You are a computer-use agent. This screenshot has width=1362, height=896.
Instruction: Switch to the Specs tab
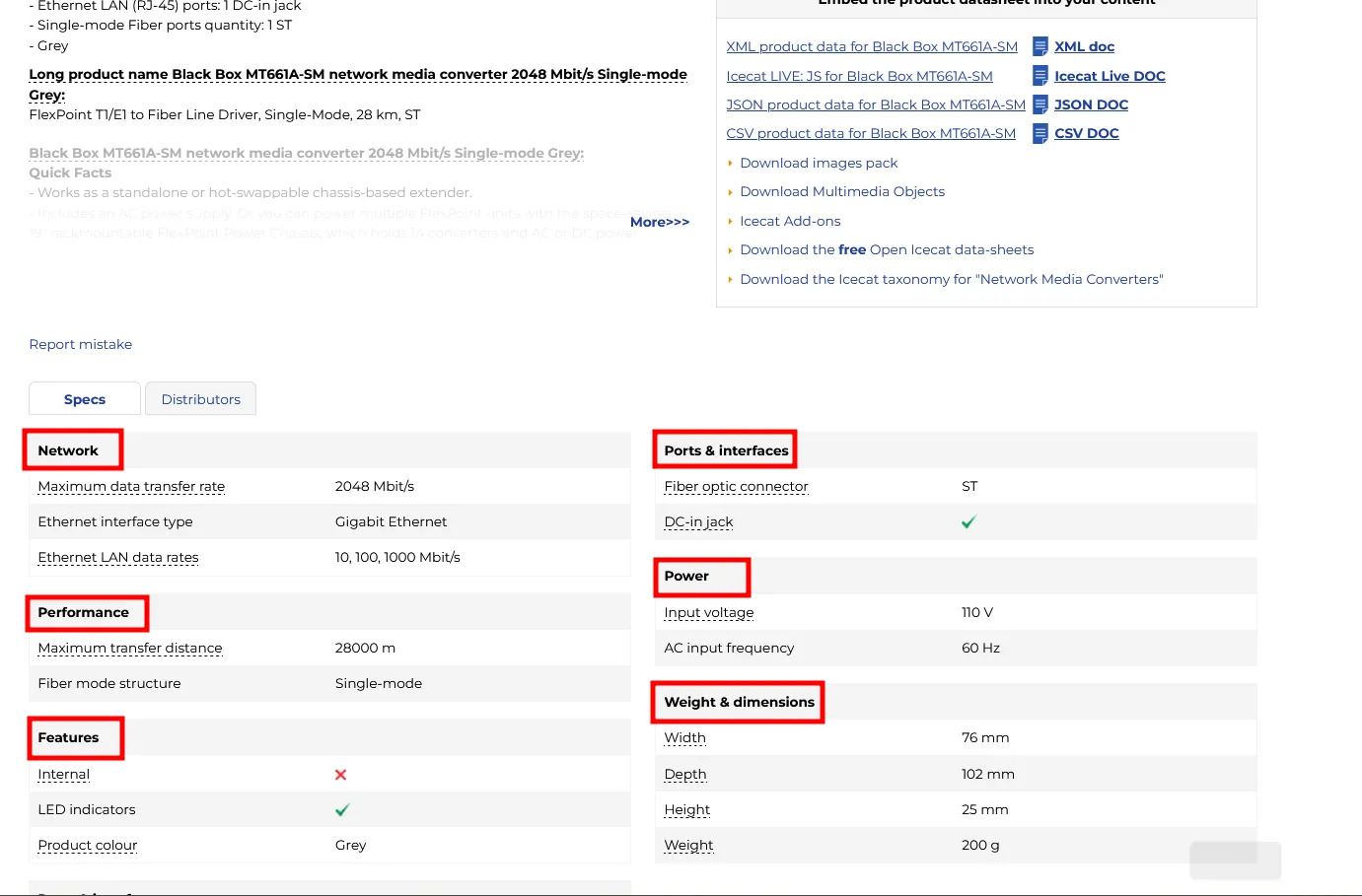(85, 399)
